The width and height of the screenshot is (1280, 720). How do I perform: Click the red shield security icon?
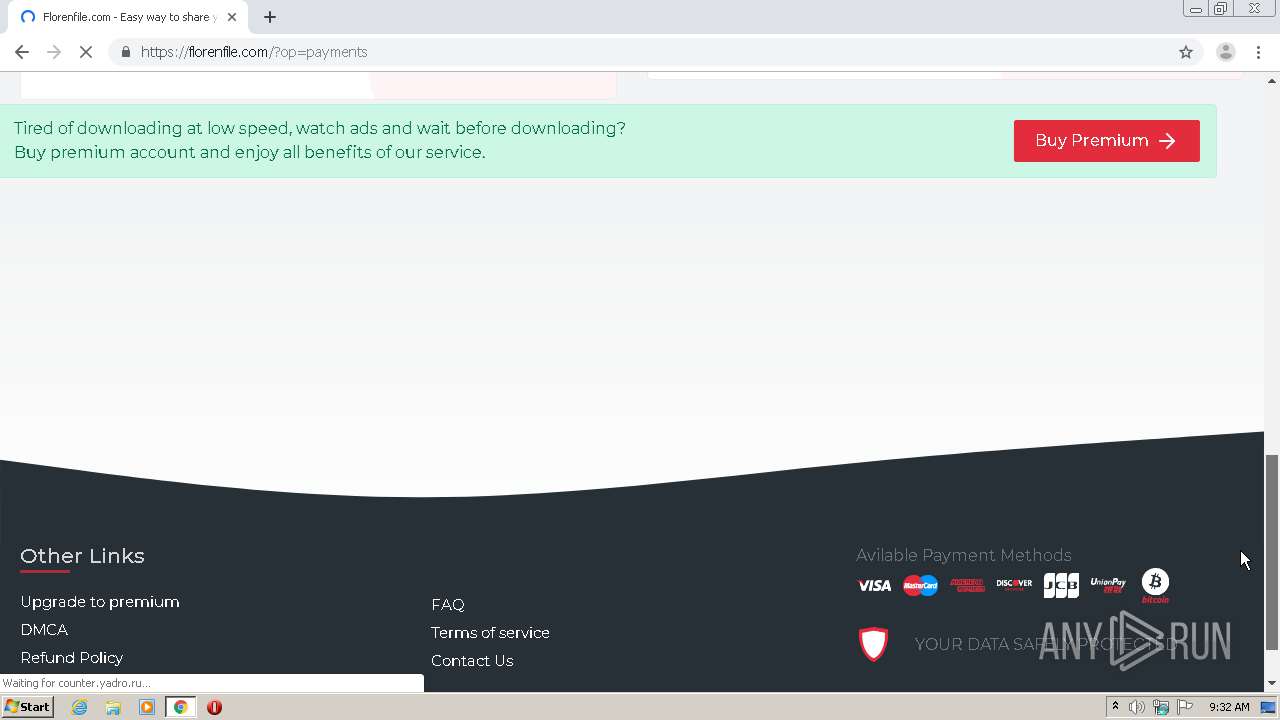(874, 644)
